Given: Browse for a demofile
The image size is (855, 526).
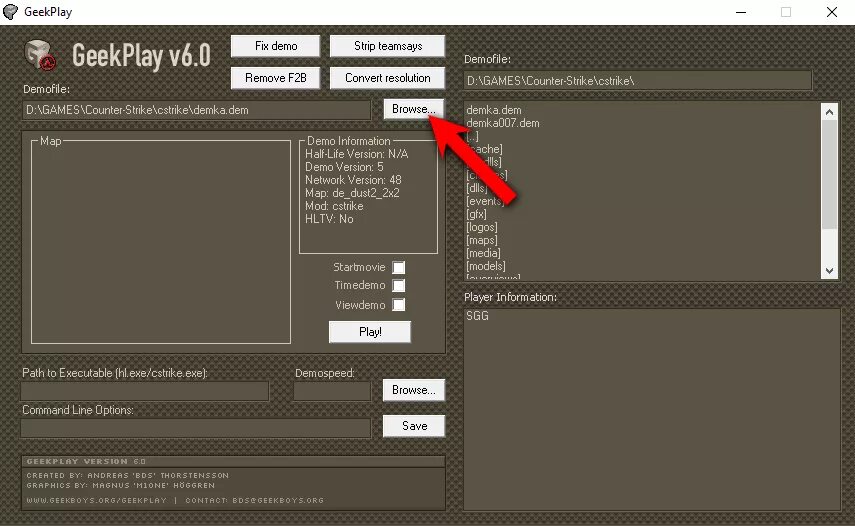Looking at the screenshot, I should coord(414,109).
